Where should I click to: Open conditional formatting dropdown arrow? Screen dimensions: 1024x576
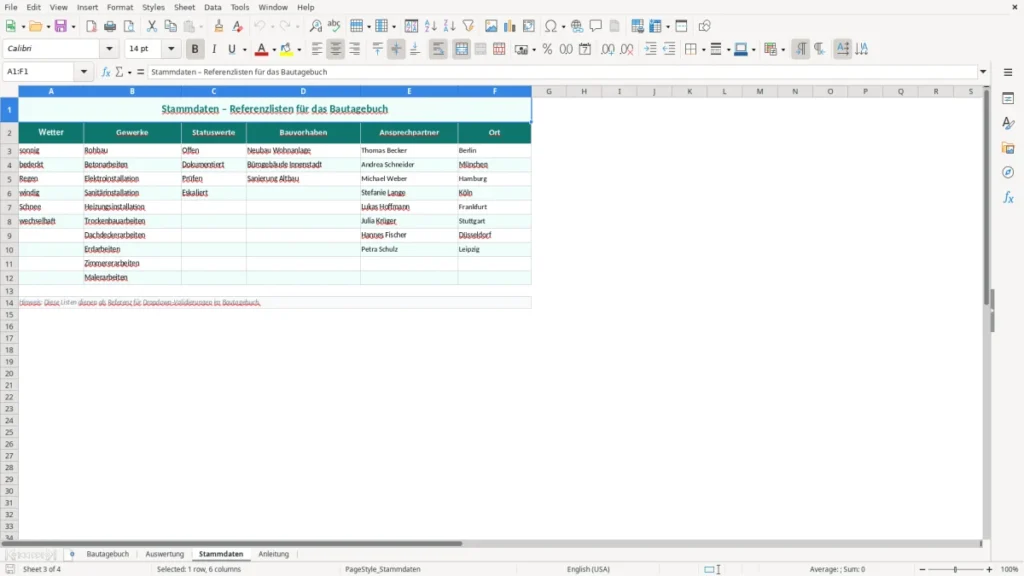(783, 50)
